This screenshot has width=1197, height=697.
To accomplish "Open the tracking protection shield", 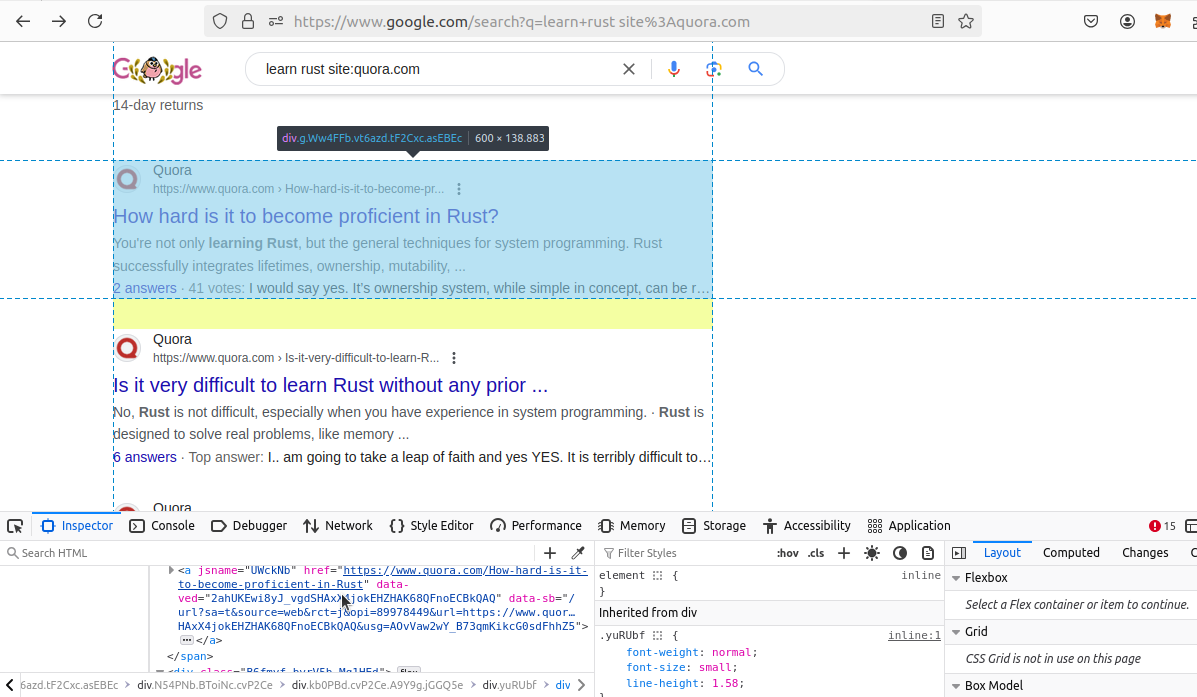I will pos(220,21).
